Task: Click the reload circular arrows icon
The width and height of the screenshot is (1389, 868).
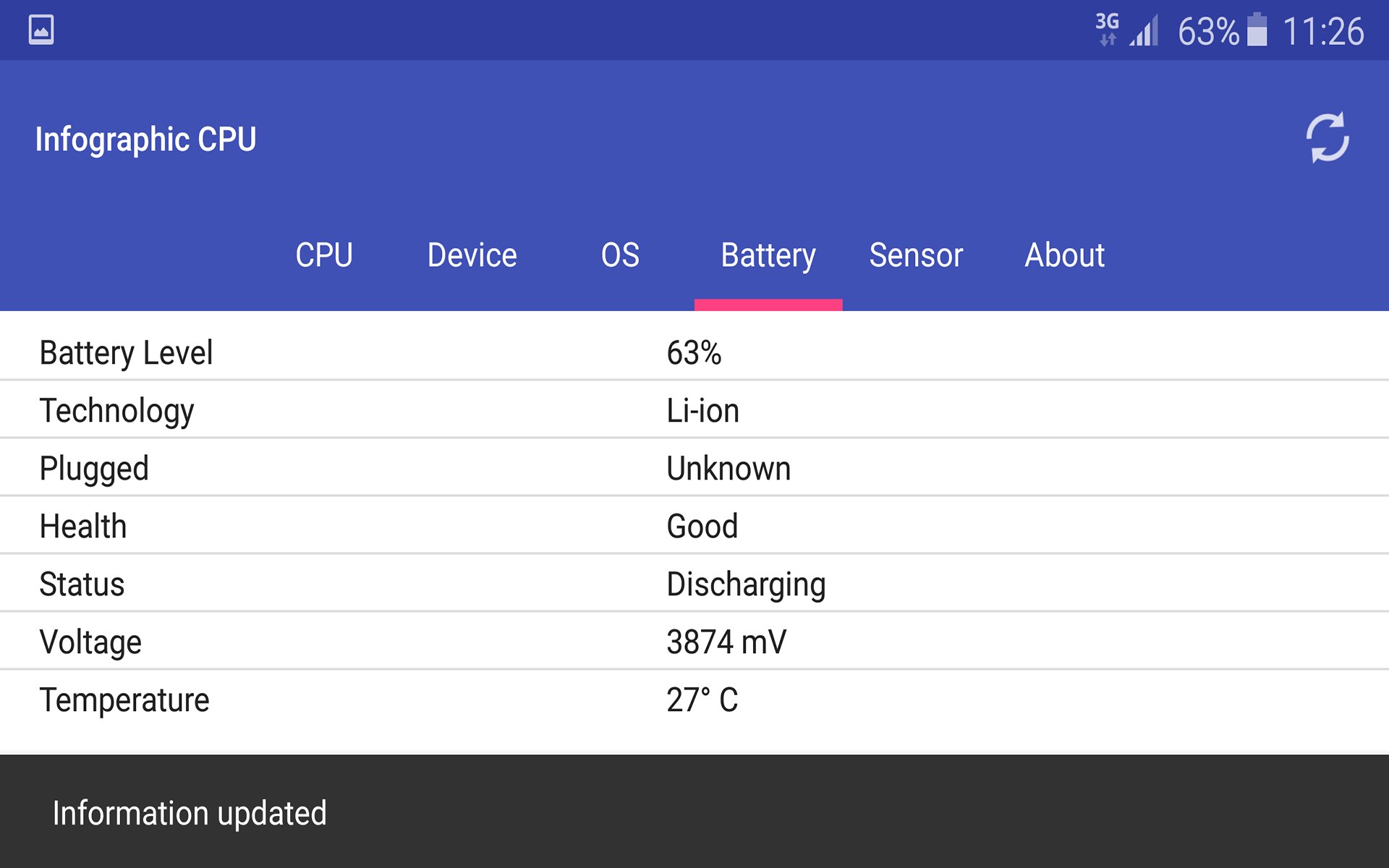Action: click(1328, 137)
